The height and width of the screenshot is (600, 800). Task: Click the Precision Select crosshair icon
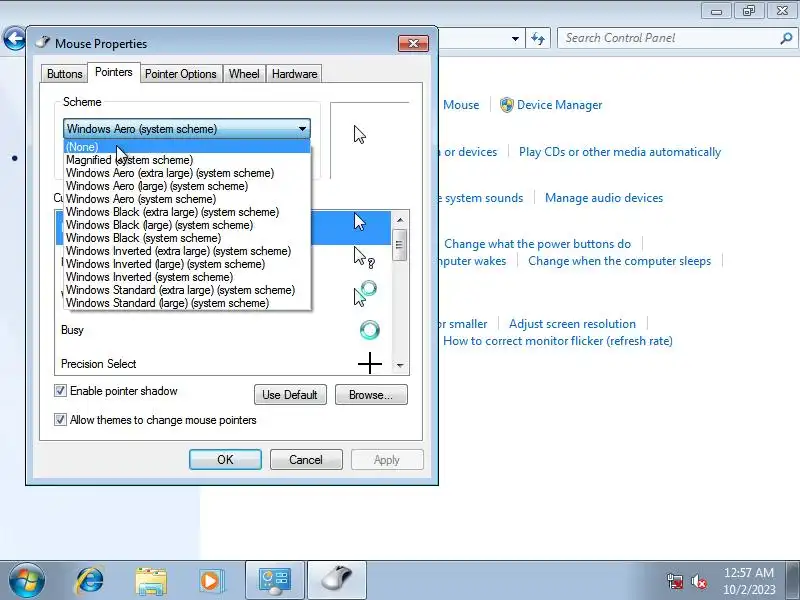click(x=369, y=364)
